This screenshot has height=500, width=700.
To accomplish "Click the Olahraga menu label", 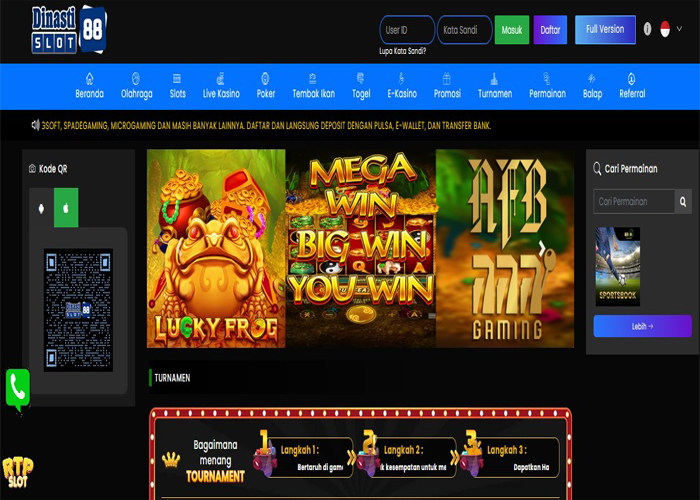I will [137, 94].
